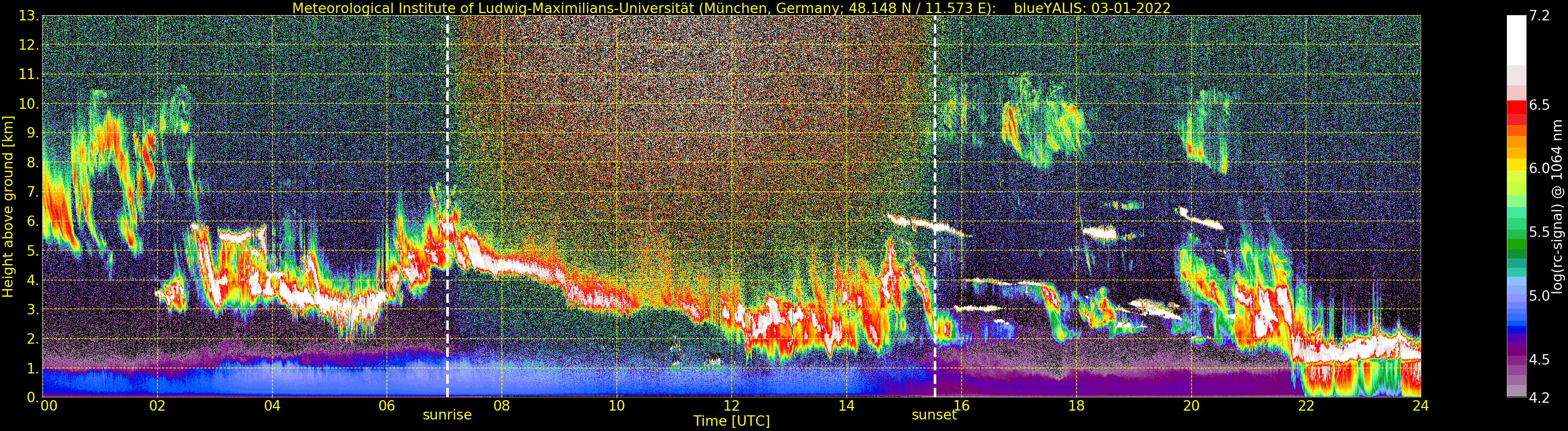Click the '16' time tick label
This screenshot has width=1568, height=431.
(x=961, y=406)
